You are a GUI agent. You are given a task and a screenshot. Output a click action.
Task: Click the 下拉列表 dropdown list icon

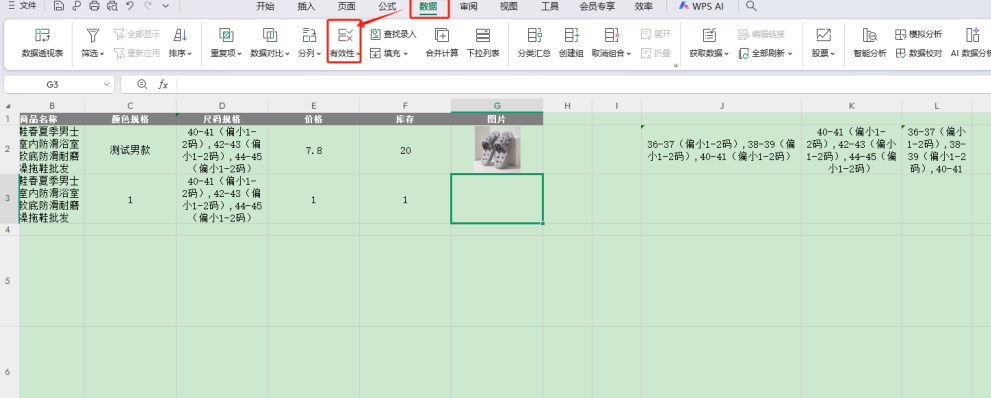pos(483,35)
